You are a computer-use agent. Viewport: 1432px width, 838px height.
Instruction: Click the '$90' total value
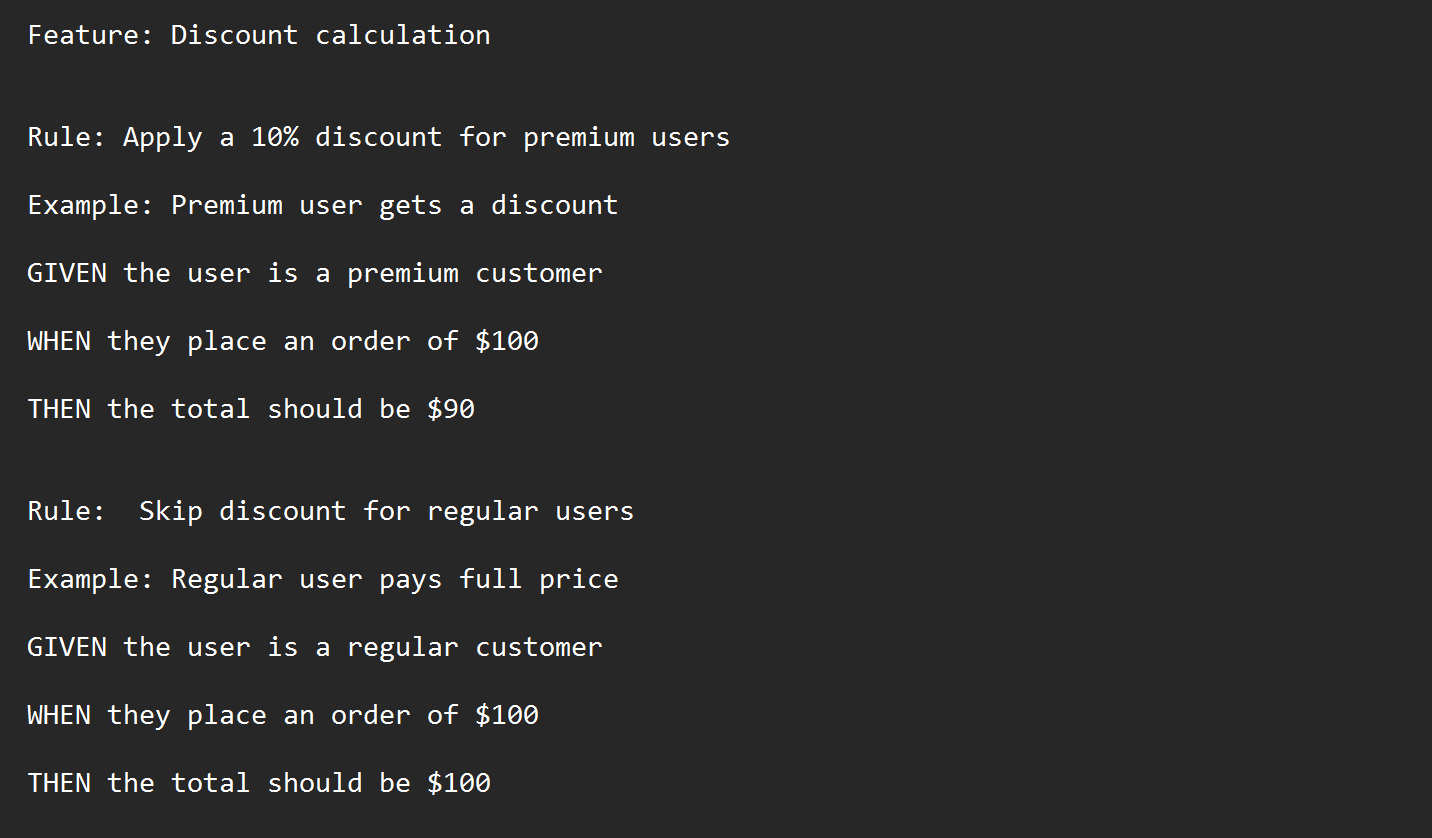(450, 409)
